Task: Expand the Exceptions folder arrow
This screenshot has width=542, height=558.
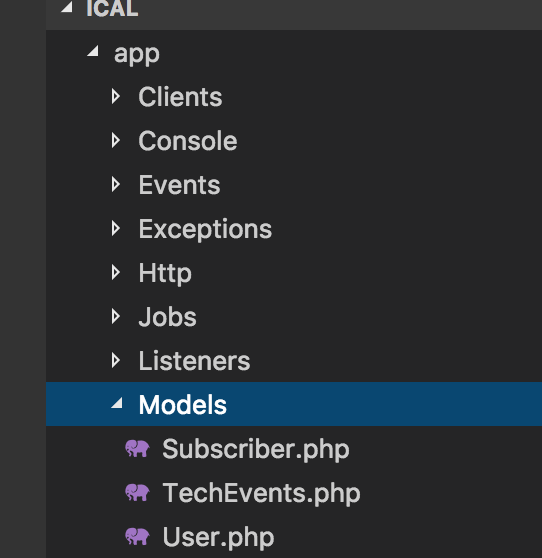Action: tap(115, 228)
